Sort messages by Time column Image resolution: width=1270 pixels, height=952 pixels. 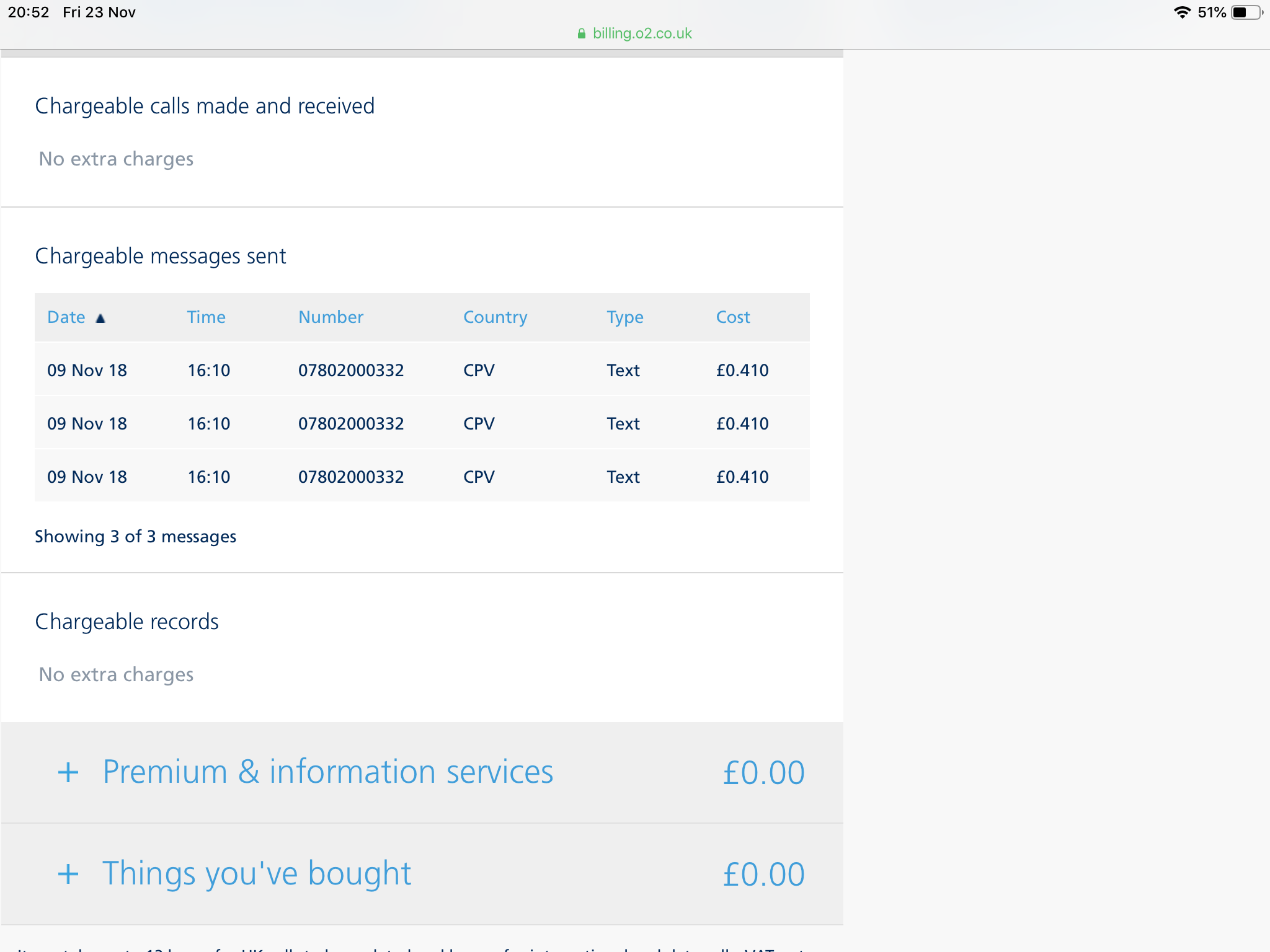tap(206, 317)
